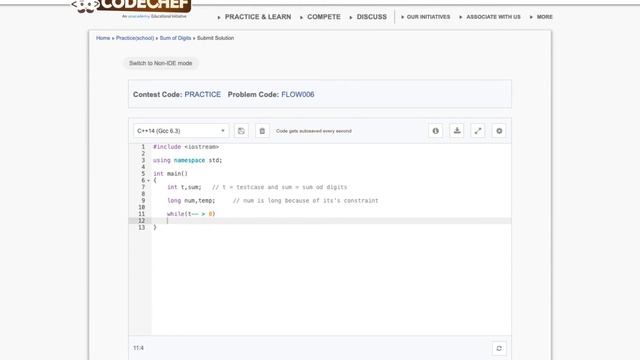The height and width of the screenshot is (360, 640).
Task: Open Practice(school) breadcrumb link
Action: [135, 38]
